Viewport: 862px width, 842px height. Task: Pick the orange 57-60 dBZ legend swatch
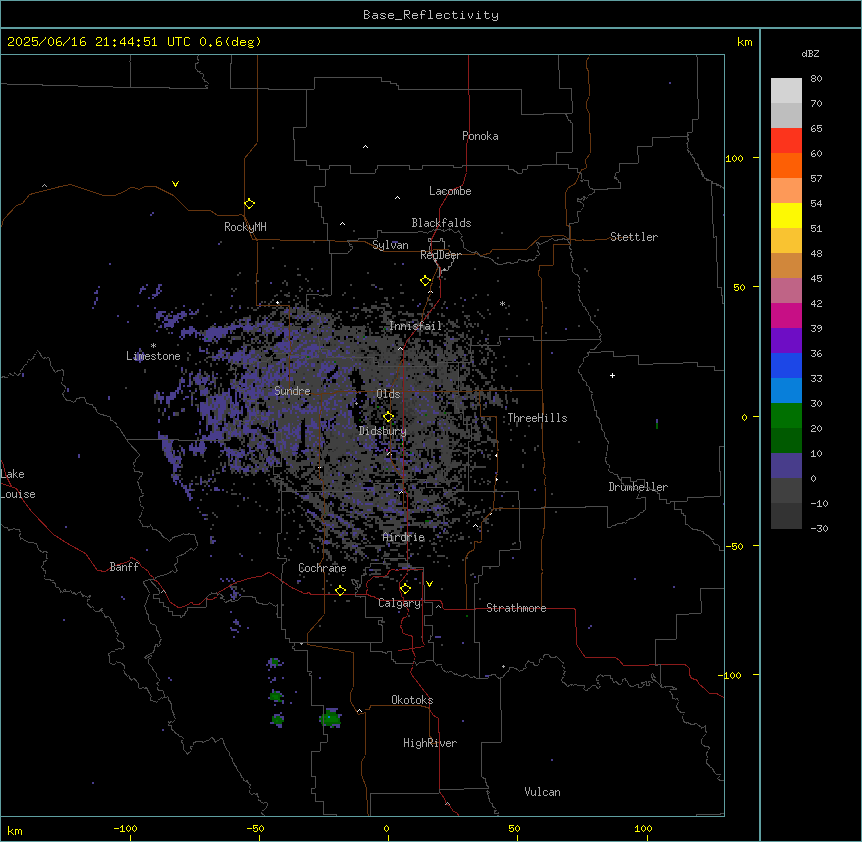[786, 165]
